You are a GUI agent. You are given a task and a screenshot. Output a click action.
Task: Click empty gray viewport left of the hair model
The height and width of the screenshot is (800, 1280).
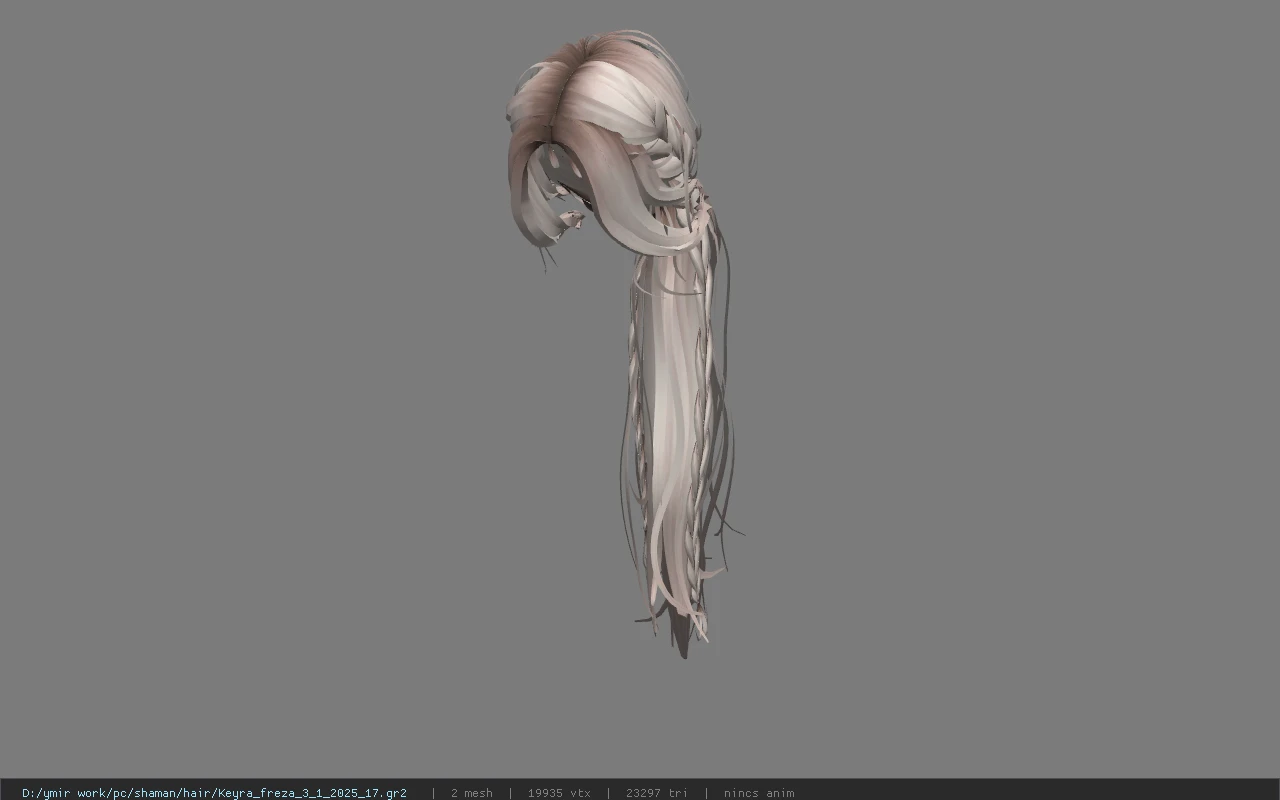250,400
